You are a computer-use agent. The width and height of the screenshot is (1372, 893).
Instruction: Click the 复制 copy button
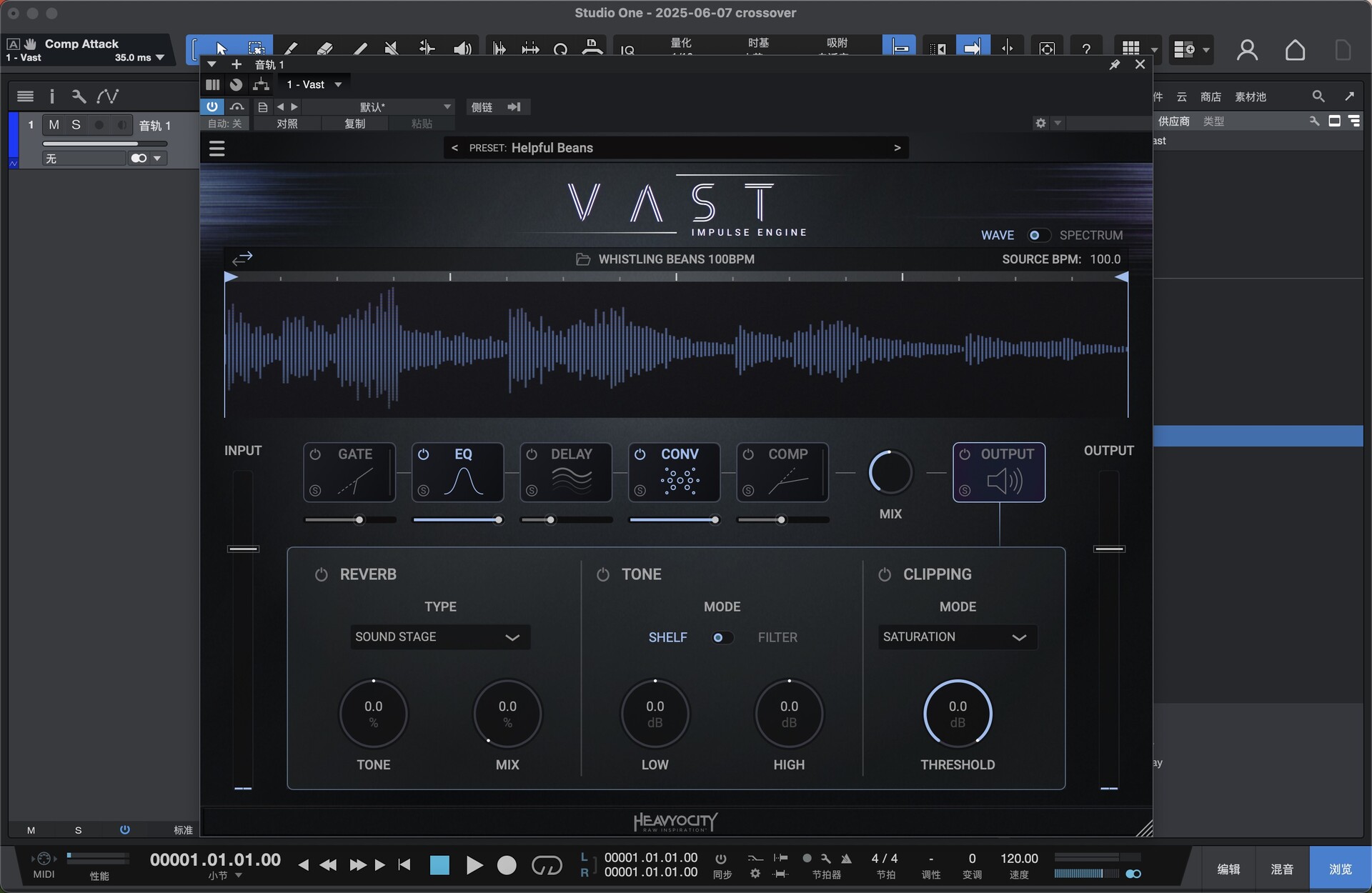coord(354,124)
